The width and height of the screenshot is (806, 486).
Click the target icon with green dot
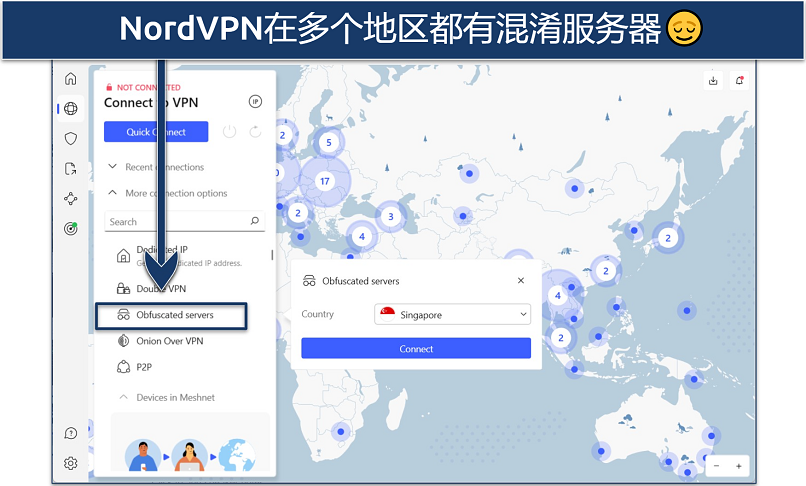70,228
